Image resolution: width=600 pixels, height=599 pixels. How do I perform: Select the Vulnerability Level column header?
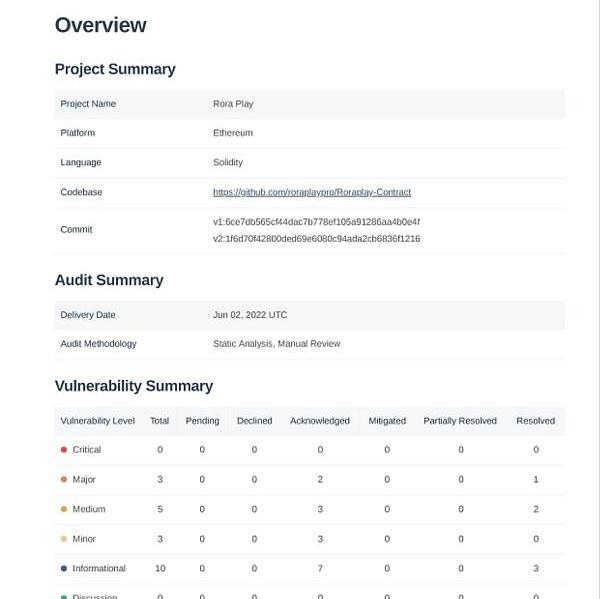[97, 421]
